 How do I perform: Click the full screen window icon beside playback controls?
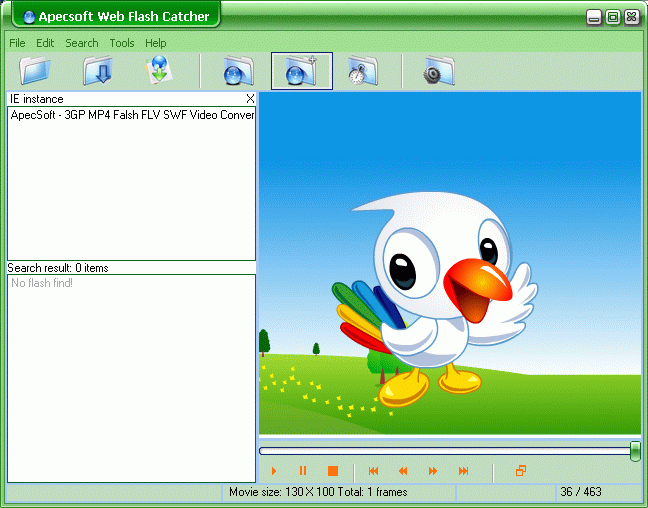[520, 471]
